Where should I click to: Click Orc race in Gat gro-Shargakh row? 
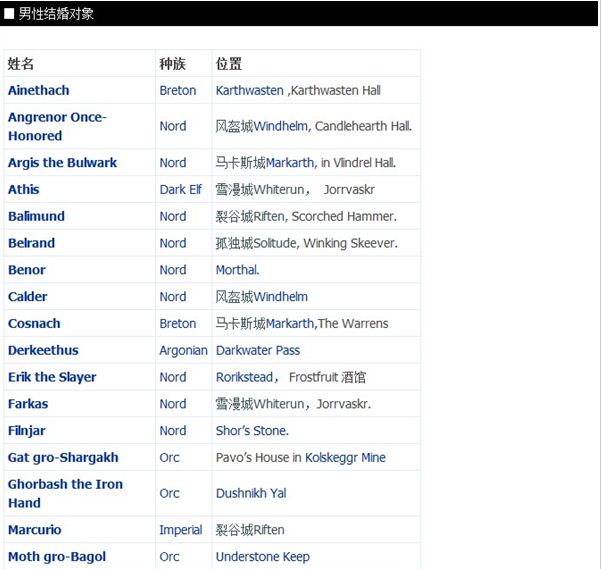pos(169,457)
